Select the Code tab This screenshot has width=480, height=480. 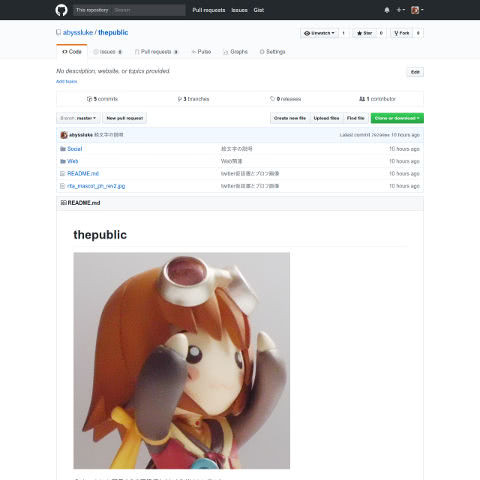72,52
